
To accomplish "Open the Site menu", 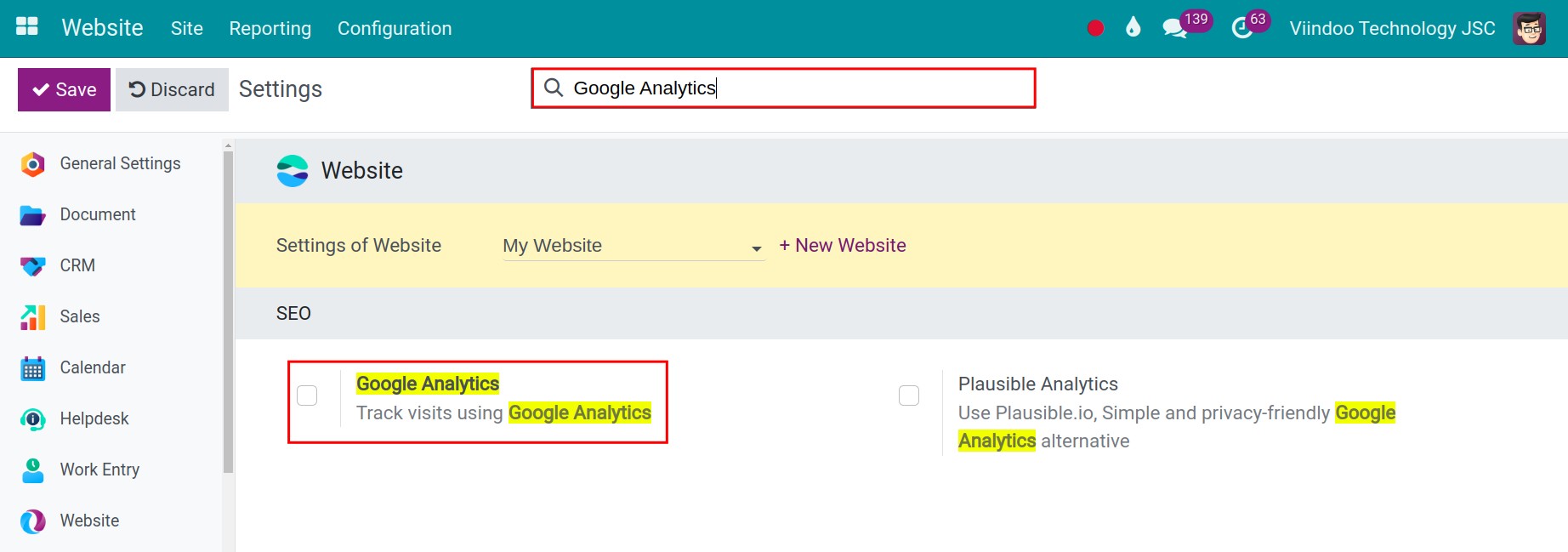I will click(x=186, y=28).
